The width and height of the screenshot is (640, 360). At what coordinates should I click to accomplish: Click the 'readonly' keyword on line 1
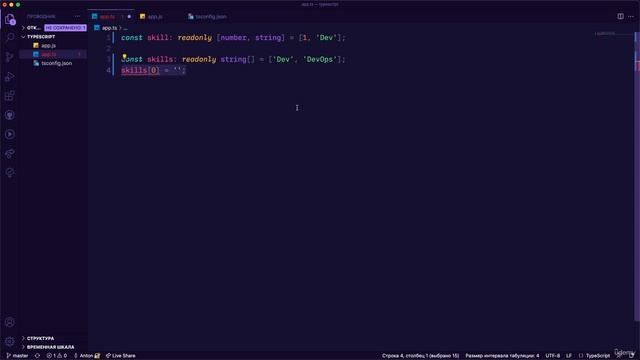(x=195, y=38)
